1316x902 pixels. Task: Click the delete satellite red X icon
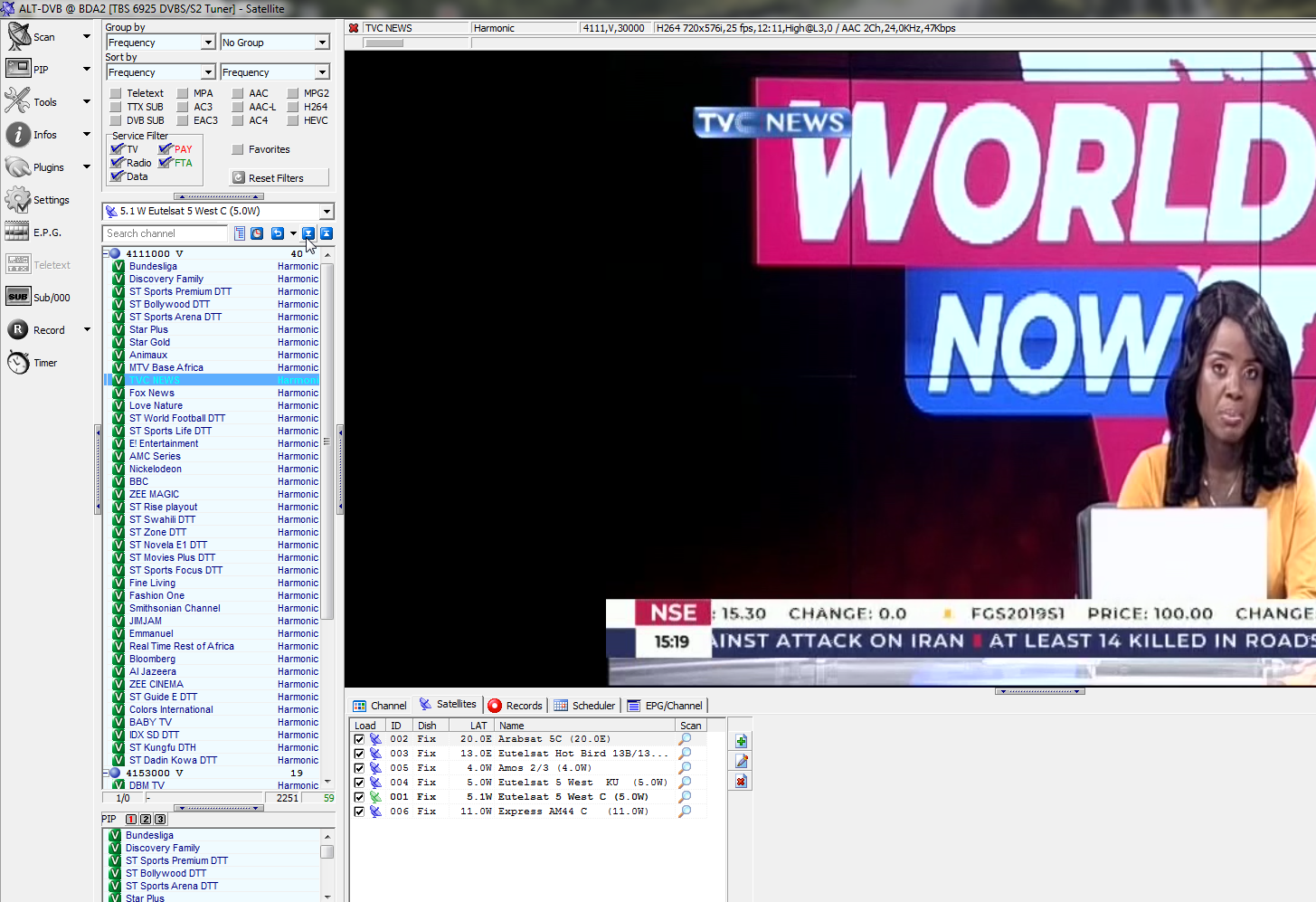tap(742, 782)
